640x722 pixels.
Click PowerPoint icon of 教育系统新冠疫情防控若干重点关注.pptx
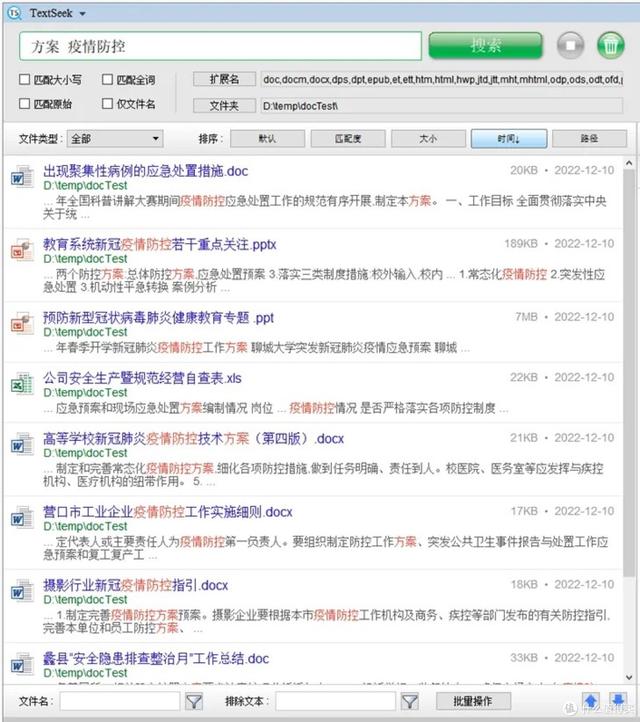click(22, 250)
